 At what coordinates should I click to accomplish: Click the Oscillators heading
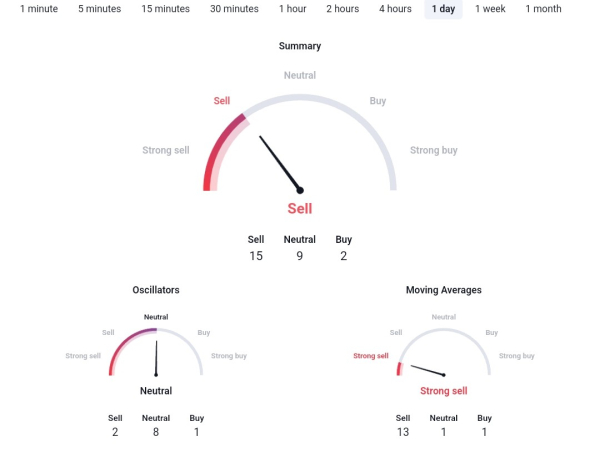156,290
